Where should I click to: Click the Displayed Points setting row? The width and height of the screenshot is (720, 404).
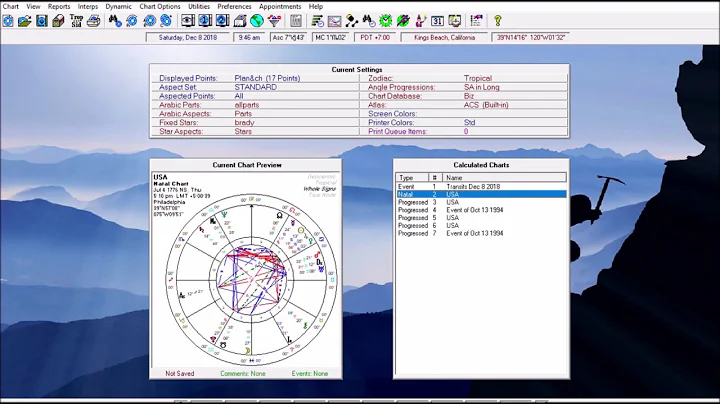click(255, 78)
